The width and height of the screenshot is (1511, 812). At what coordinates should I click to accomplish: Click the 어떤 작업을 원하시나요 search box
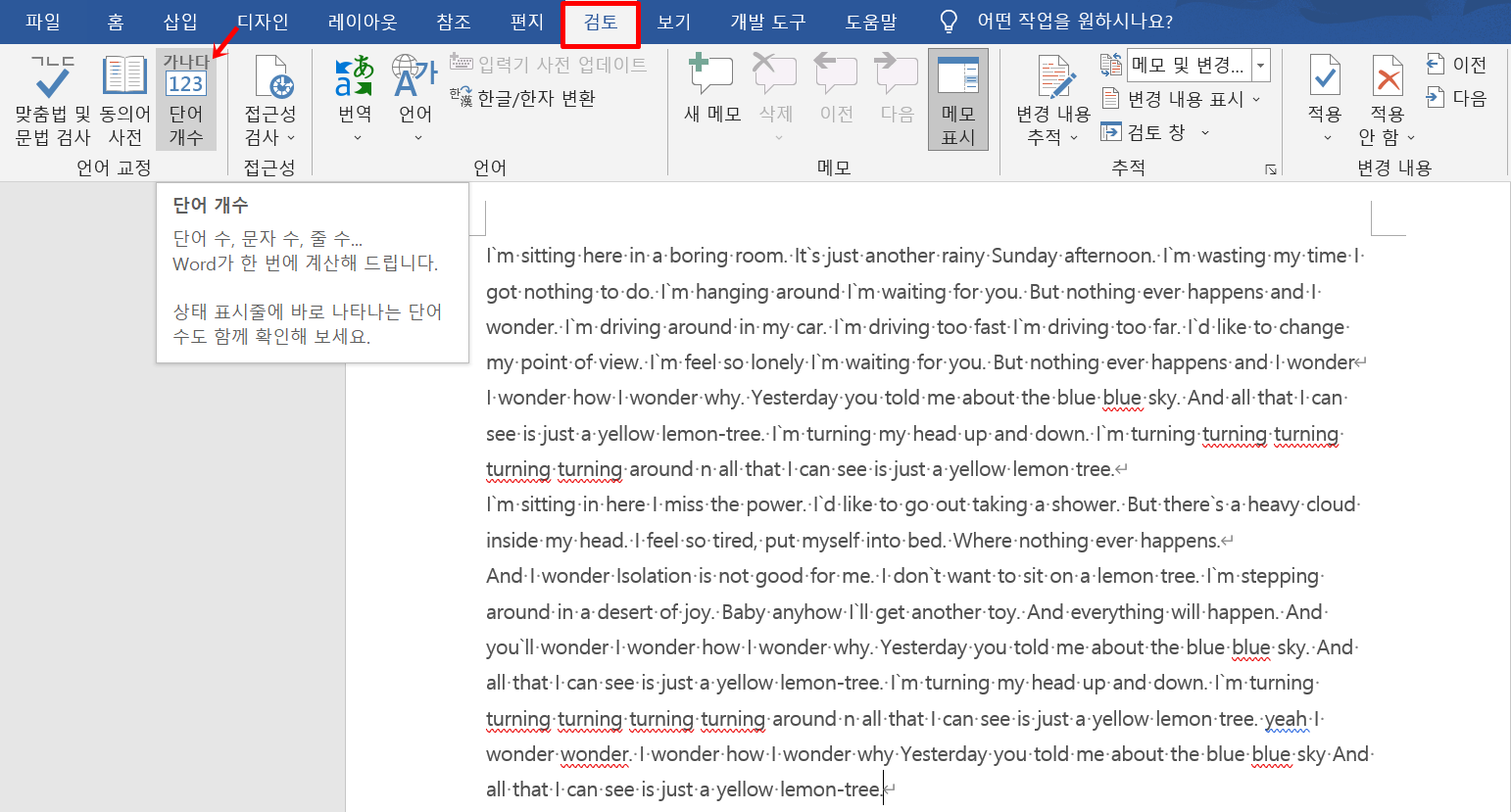click(1075, 22)
